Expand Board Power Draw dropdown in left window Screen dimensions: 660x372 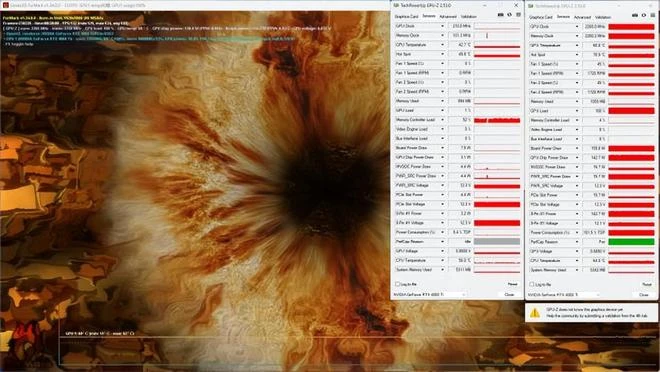(x=442, y=148)
